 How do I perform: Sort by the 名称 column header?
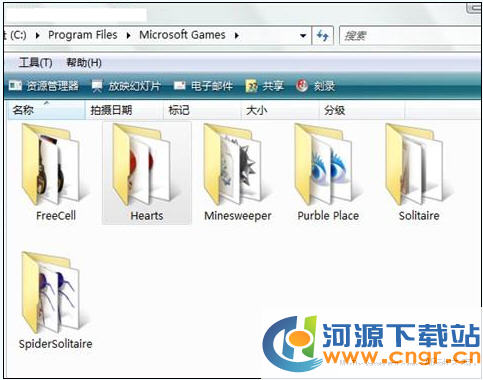point(46,110)
